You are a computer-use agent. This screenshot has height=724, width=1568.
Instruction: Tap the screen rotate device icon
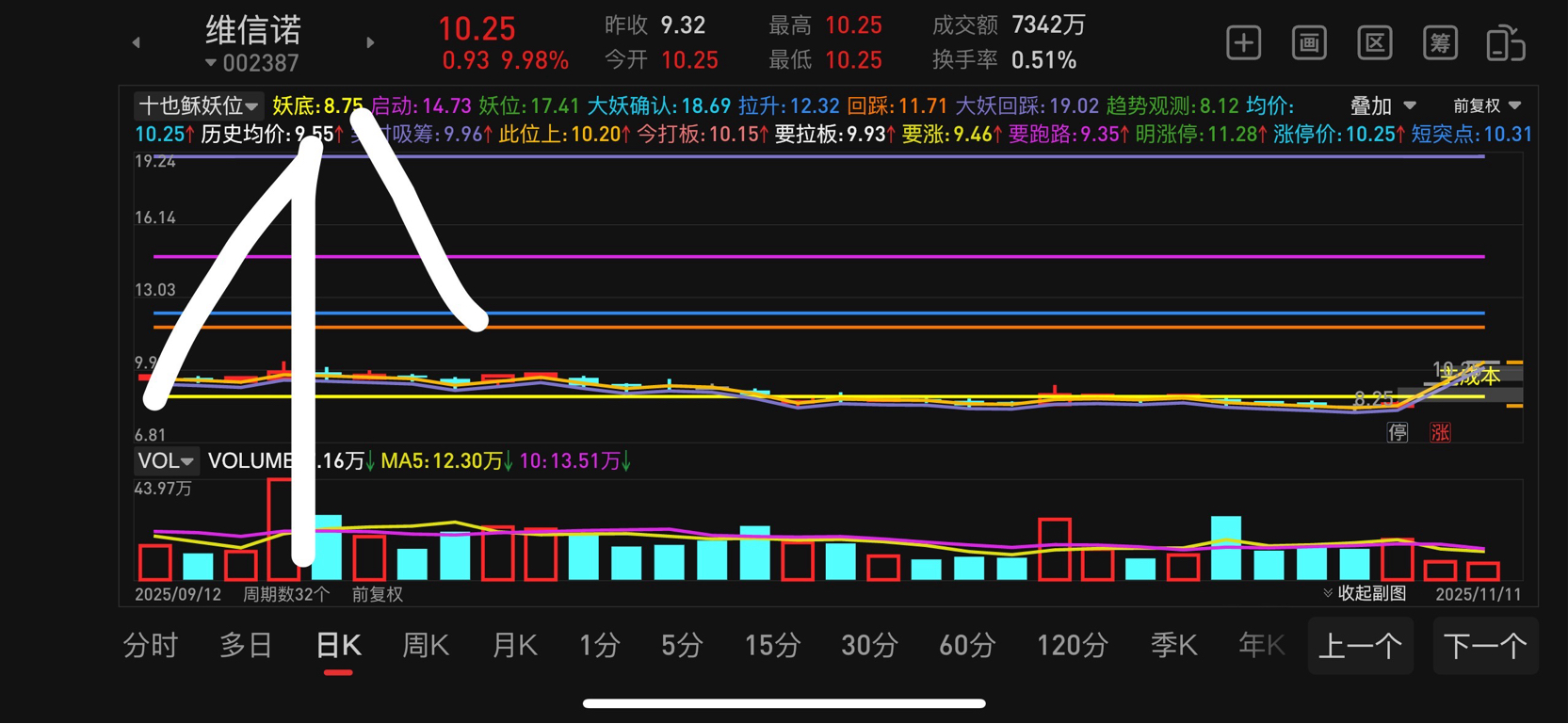(x=1505, y=43)
